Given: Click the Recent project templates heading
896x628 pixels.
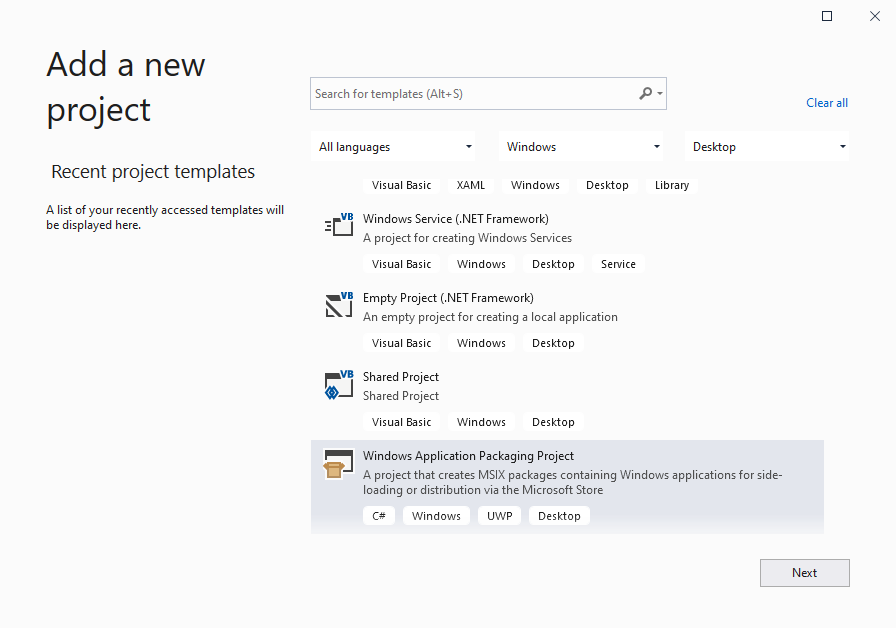Looking at the screenshot, I should coord(153,171).
